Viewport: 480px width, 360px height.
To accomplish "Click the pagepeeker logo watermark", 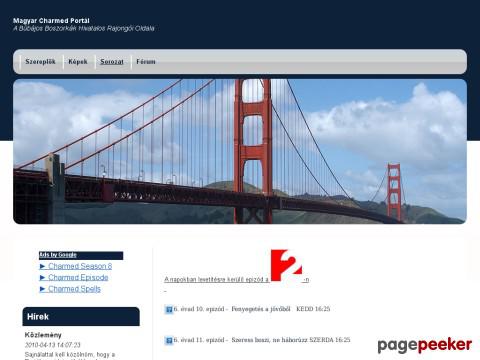I will 425,345.
